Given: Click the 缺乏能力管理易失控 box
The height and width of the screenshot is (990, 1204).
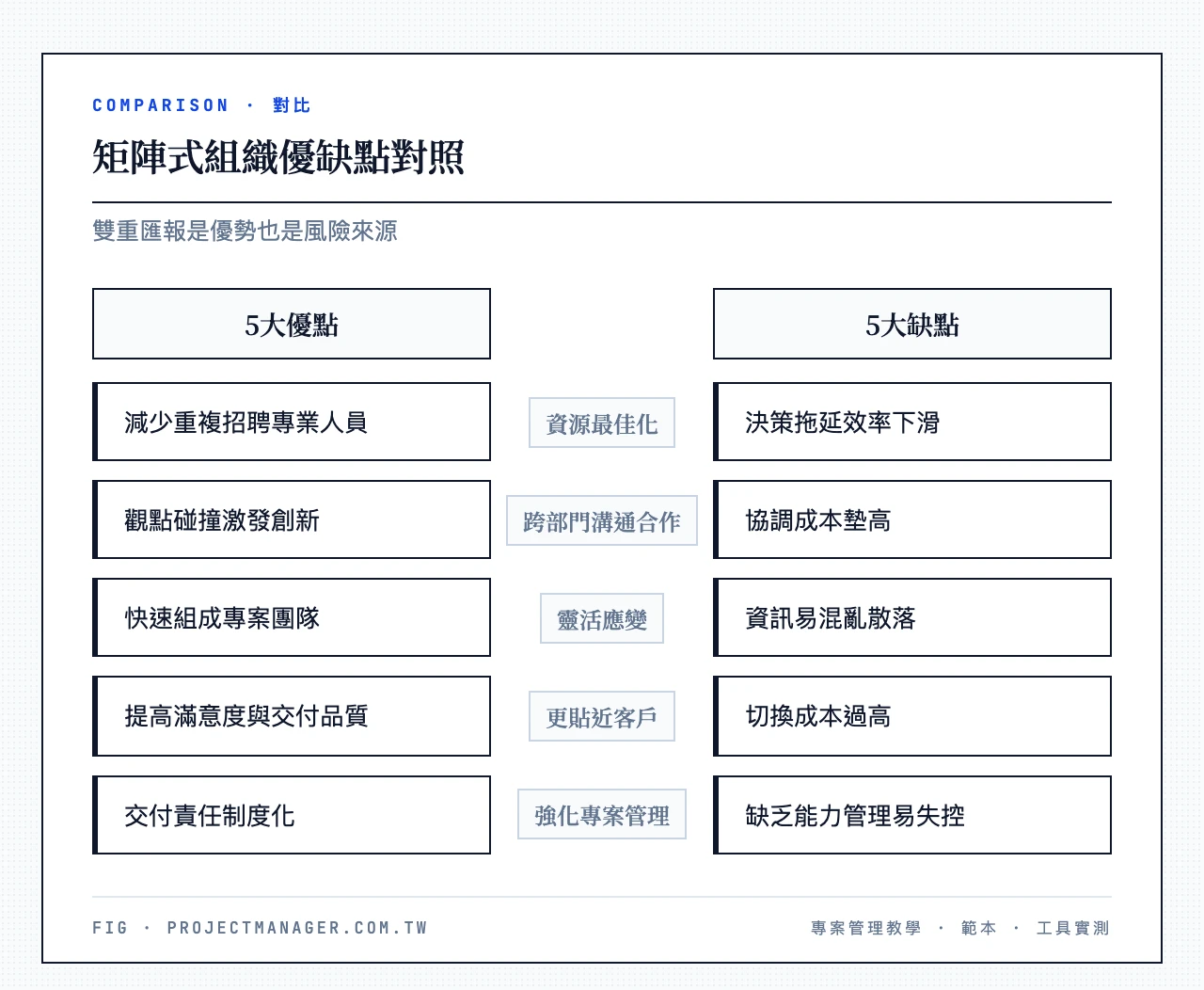Looking at the screenshot, I should coord(912,815).
